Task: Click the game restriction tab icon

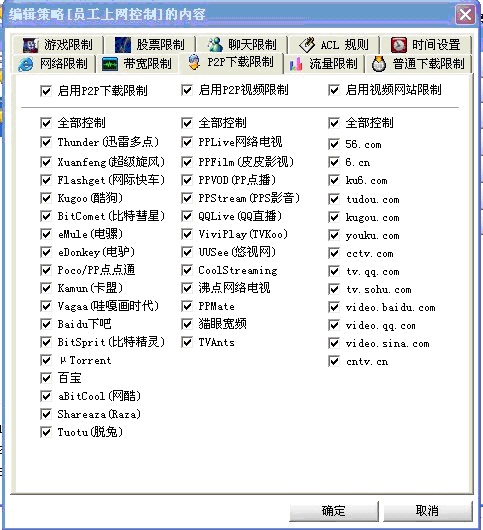Action: tap(30, 45)
